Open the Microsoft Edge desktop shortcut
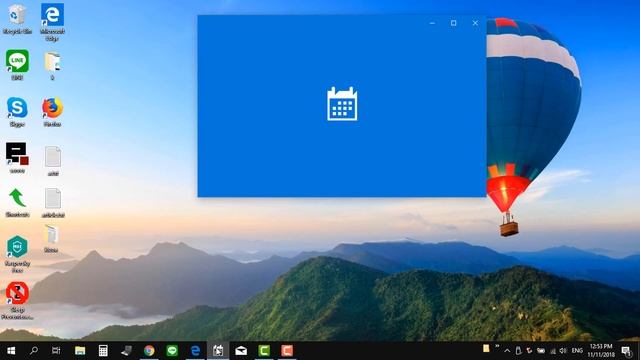Image resolution: width=640 pixels, height=360 pixels. click(52, 21)
